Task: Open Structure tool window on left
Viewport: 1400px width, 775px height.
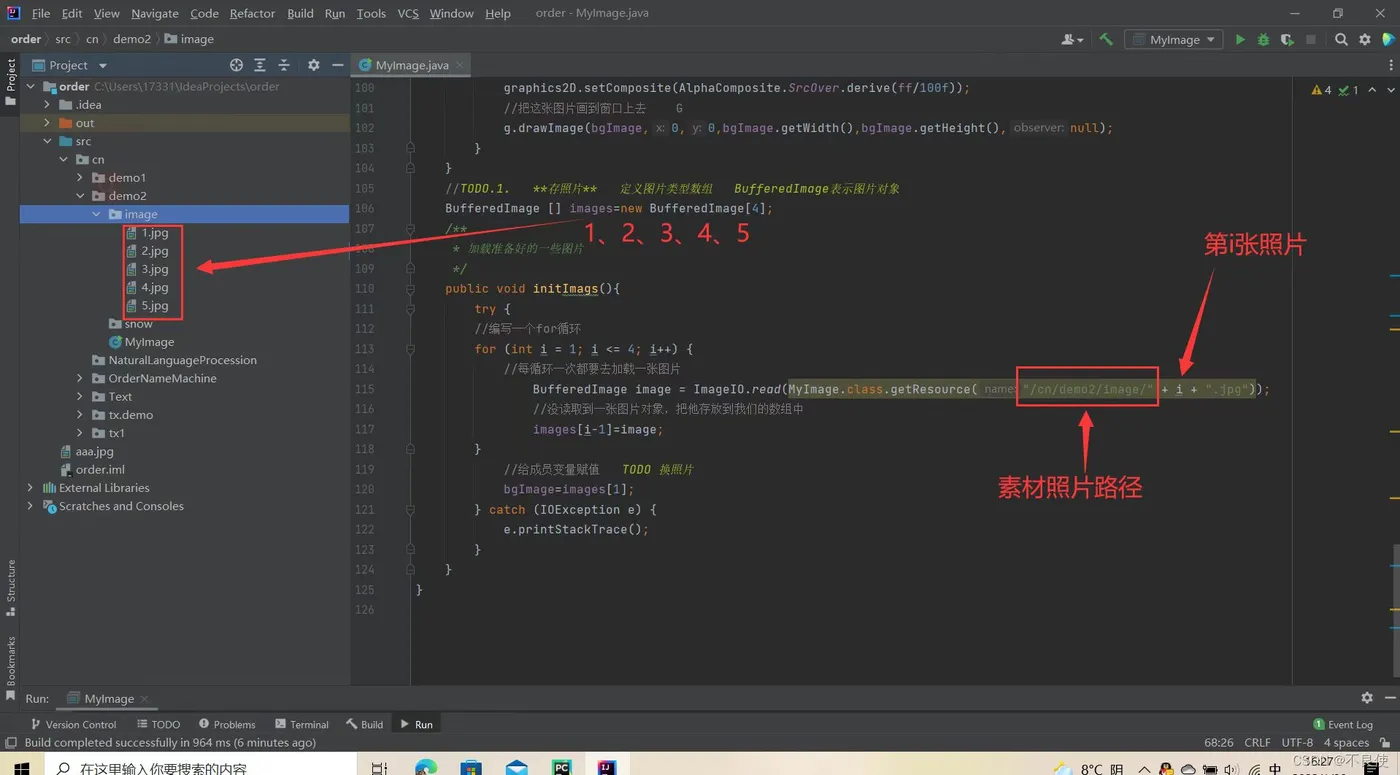Action: pos(11,587)
